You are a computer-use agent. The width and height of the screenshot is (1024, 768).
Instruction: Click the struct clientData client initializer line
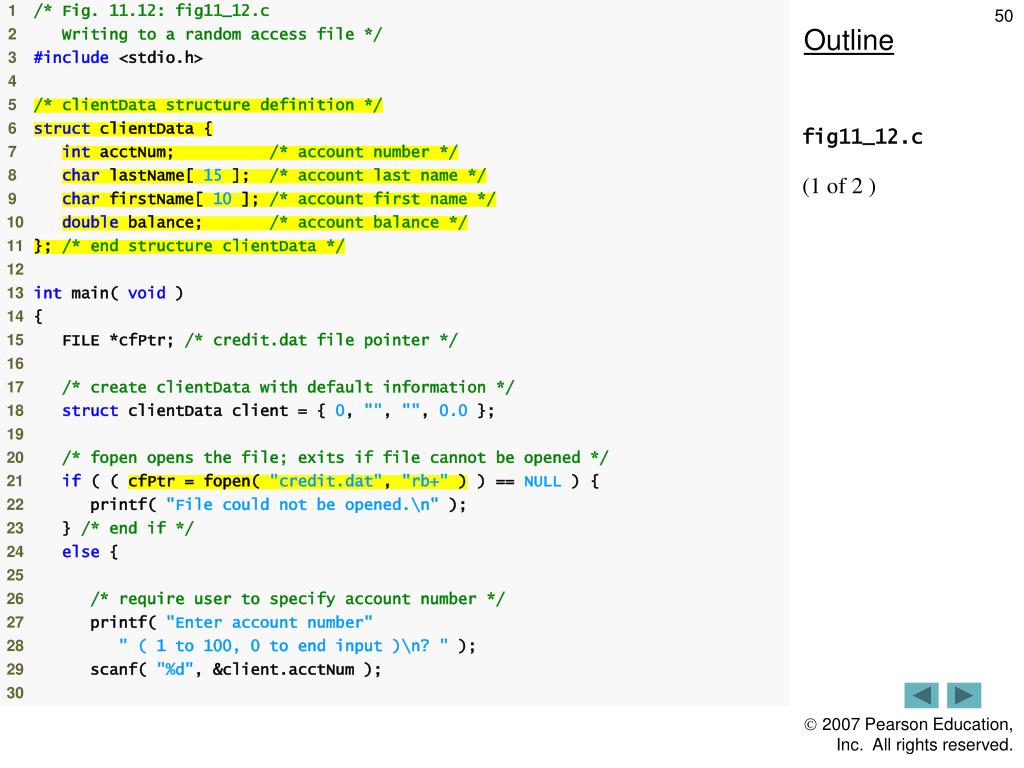click(278, 410)
